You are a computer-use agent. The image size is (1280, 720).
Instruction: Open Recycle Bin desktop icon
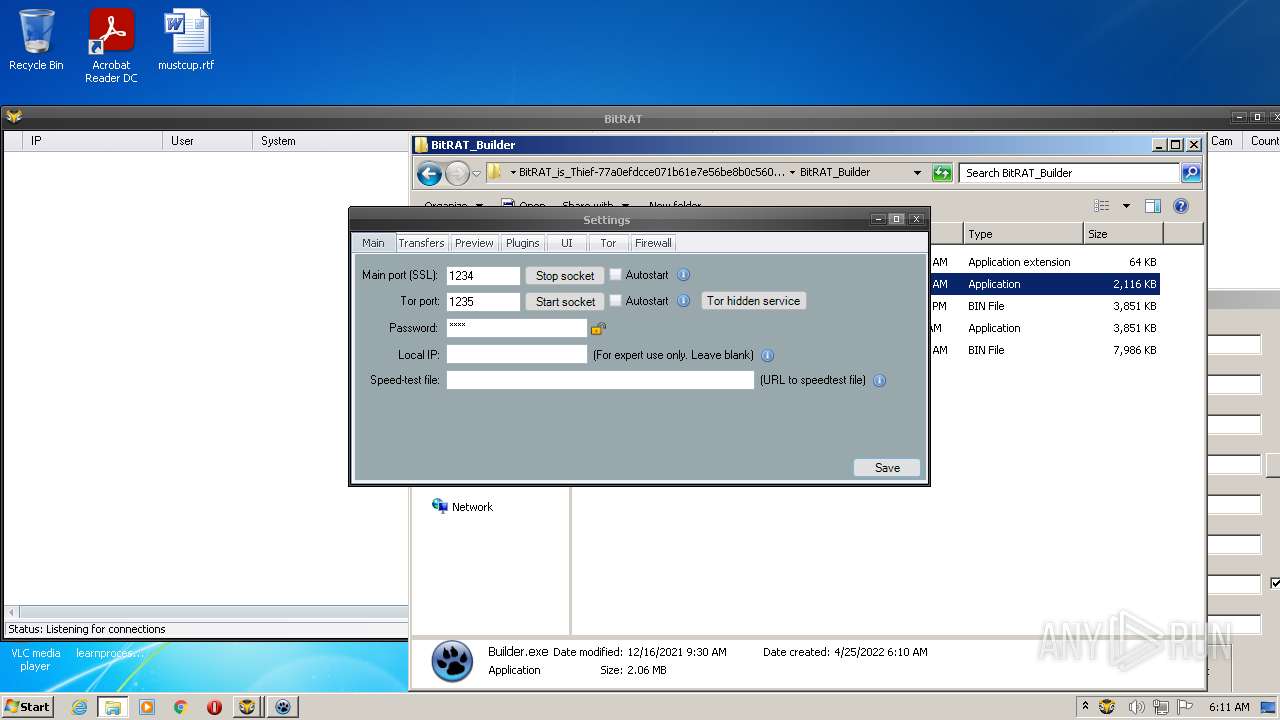(36, 40)
